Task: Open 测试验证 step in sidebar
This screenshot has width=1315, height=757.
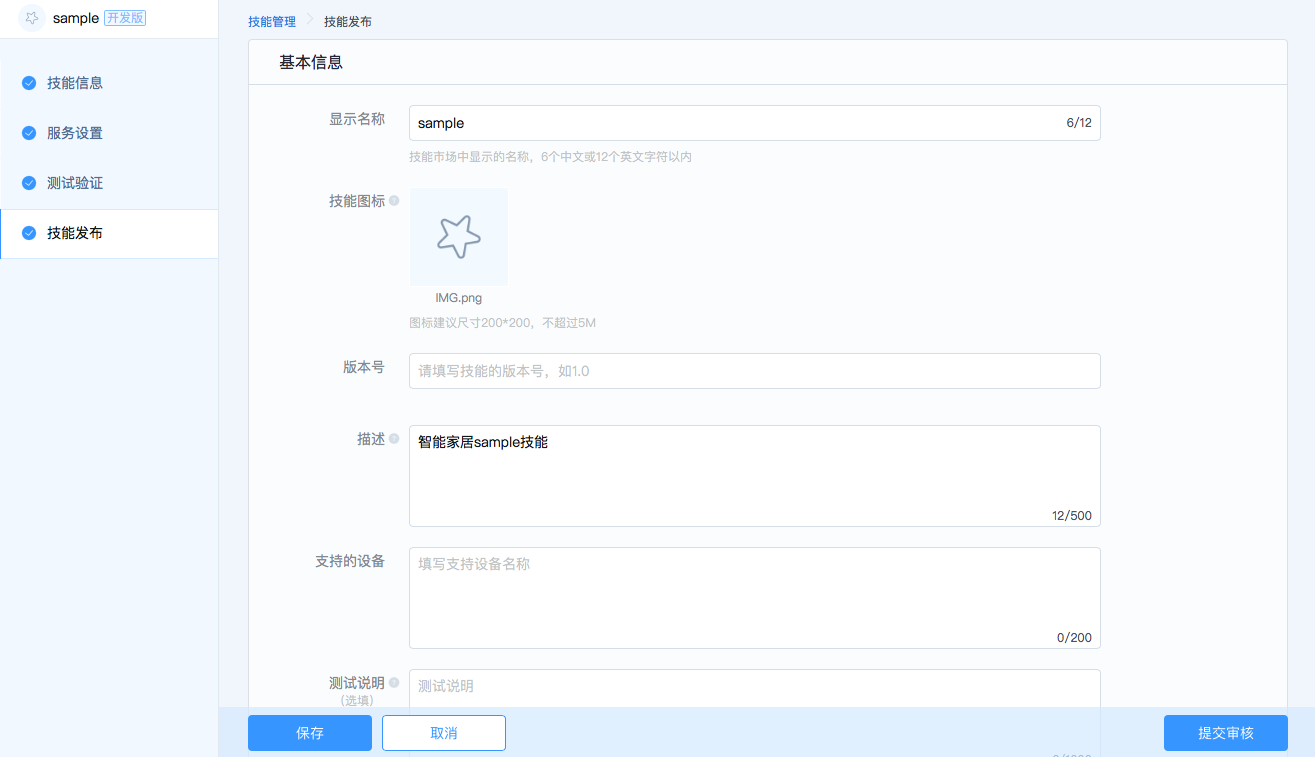Action: point(109,183)
